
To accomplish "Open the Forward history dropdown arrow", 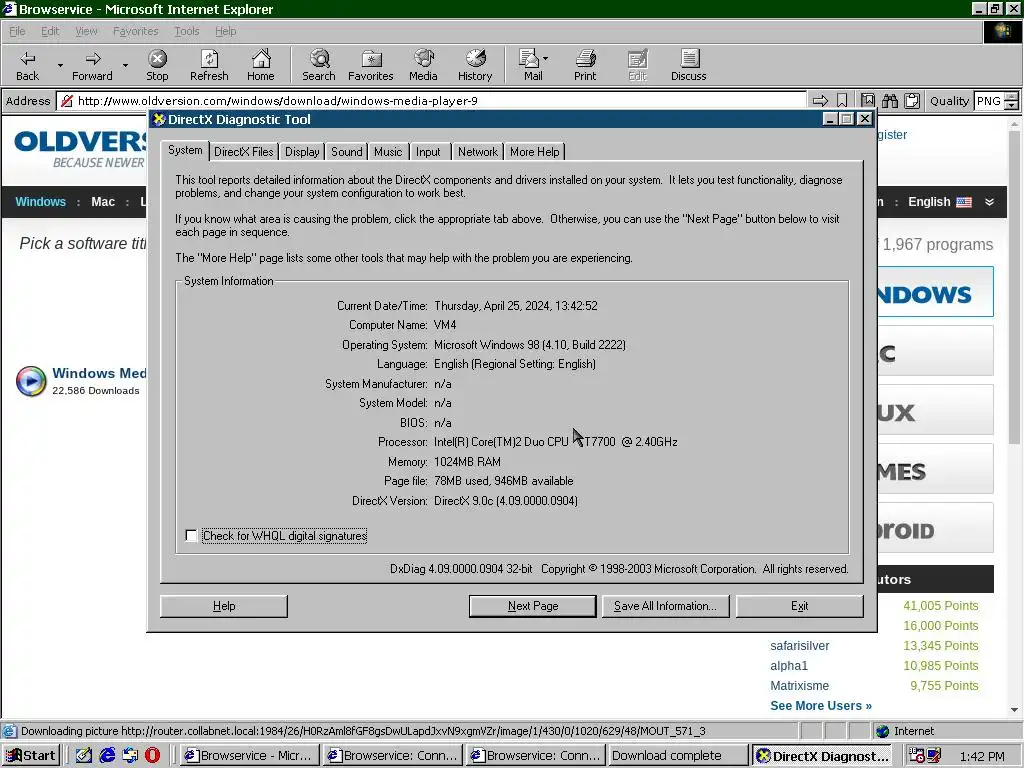I will point(125,65).
